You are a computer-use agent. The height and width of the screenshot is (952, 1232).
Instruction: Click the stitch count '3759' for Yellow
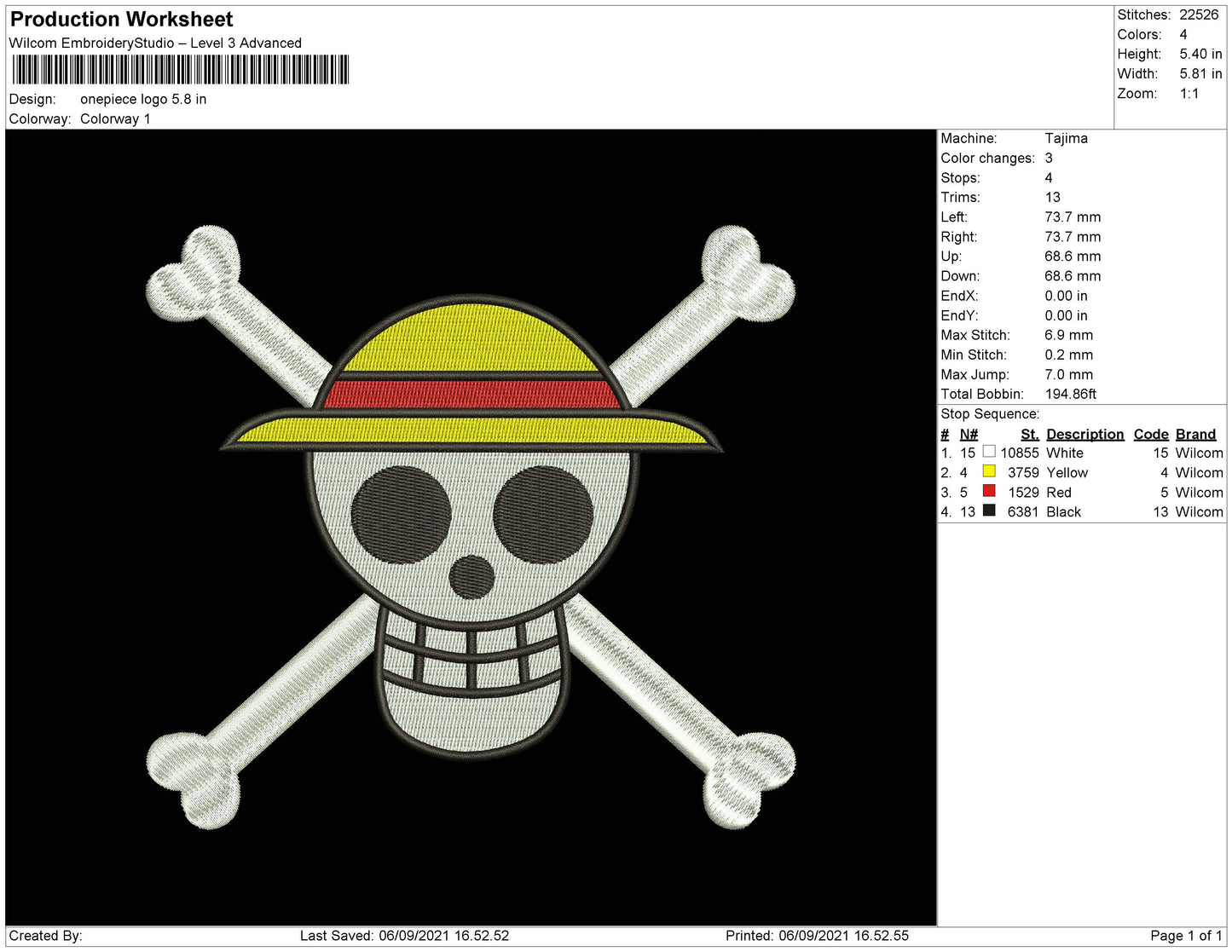pyautogui.click(x=1023, y=472)
